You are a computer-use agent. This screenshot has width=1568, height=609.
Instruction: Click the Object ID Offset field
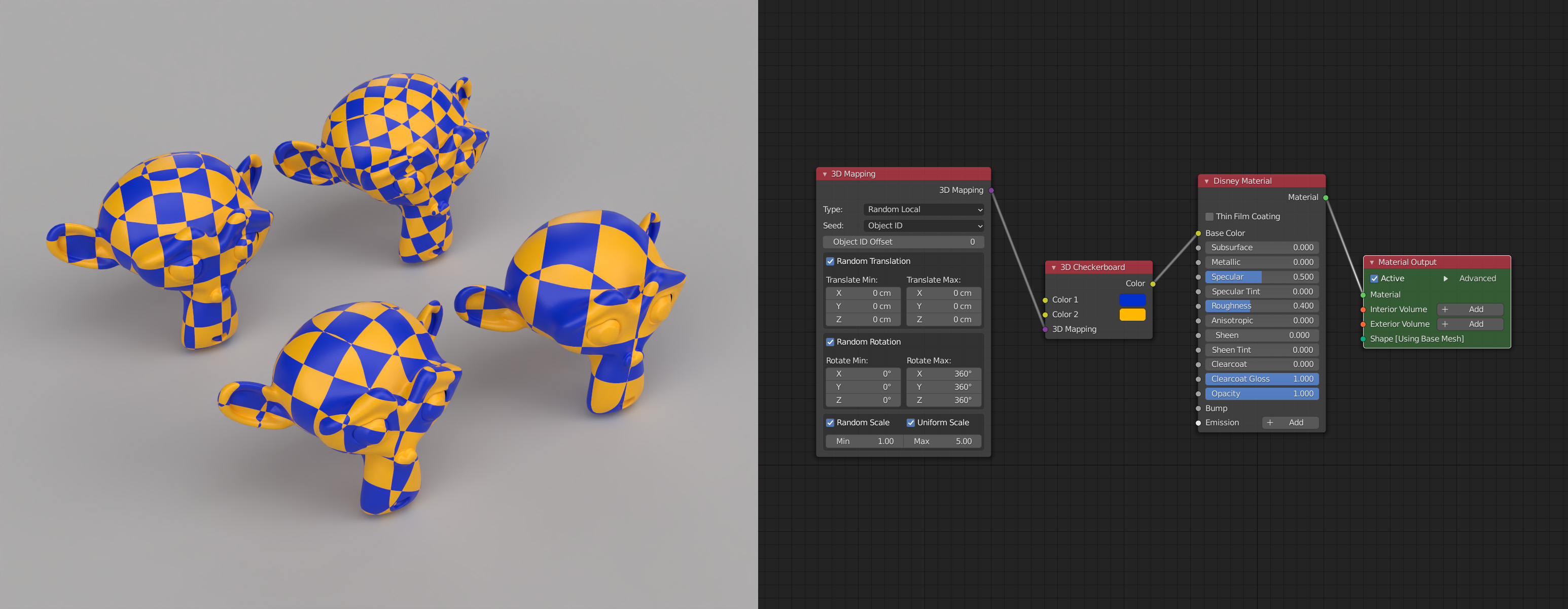coord(903,242)
